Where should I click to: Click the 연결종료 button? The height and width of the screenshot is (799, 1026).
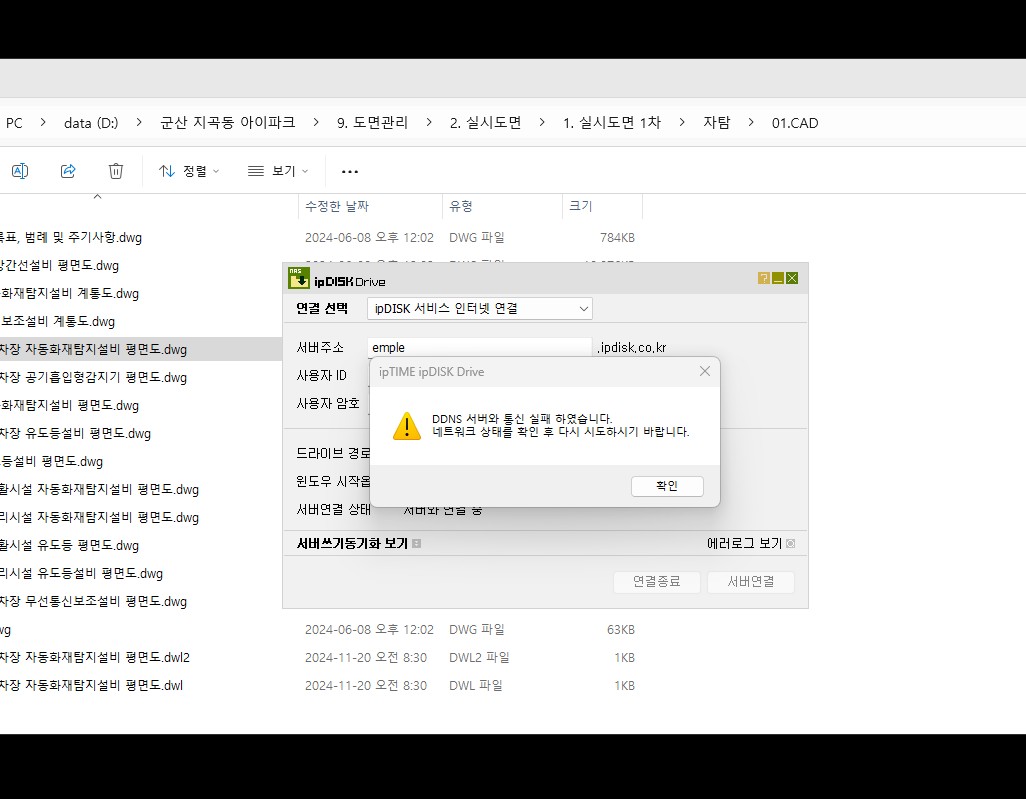tap(656, 581)
